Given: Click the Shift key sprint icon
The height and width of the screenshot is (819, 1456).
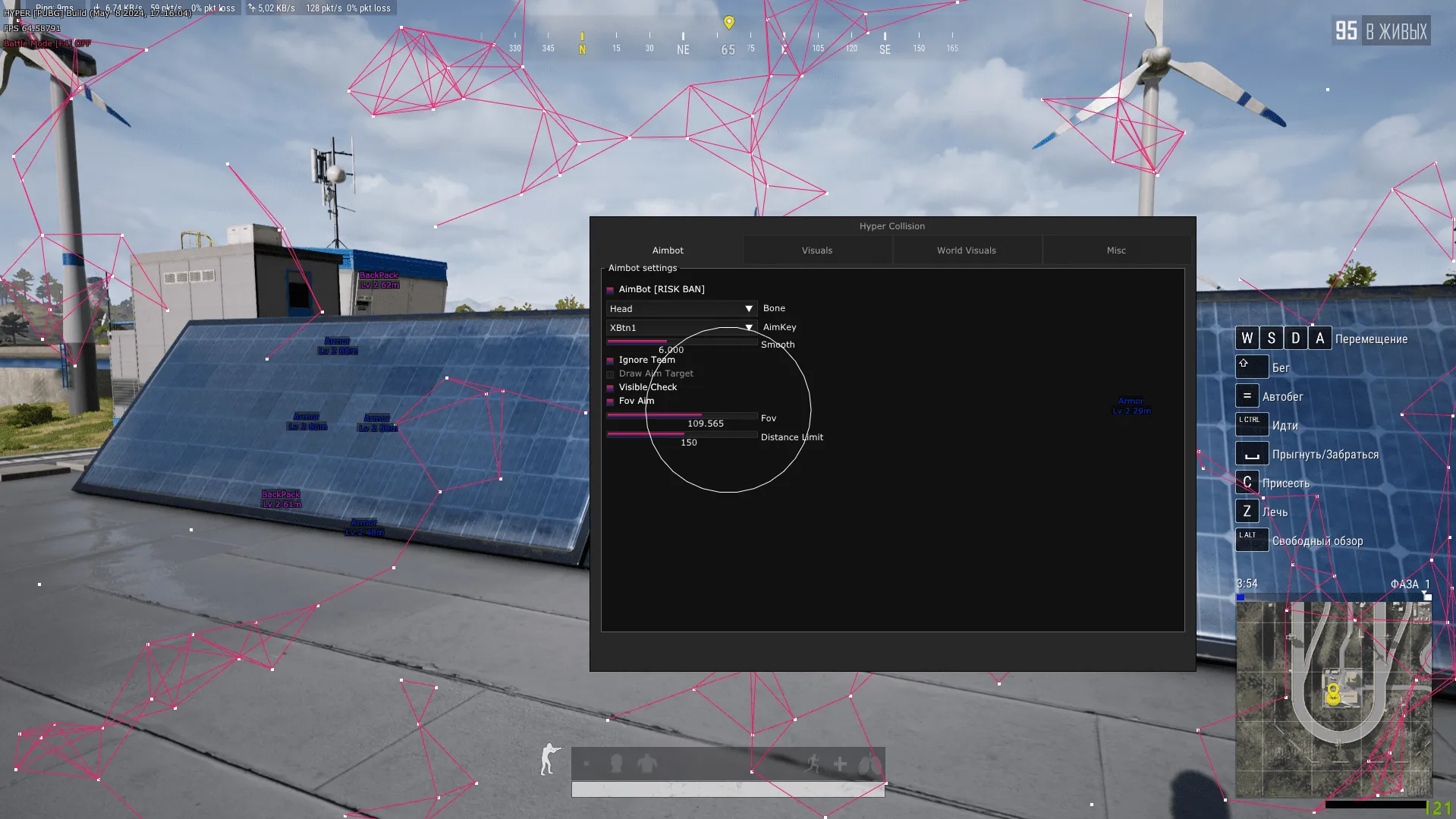Looking at the screenshot, I should [x=1251, y=367].
